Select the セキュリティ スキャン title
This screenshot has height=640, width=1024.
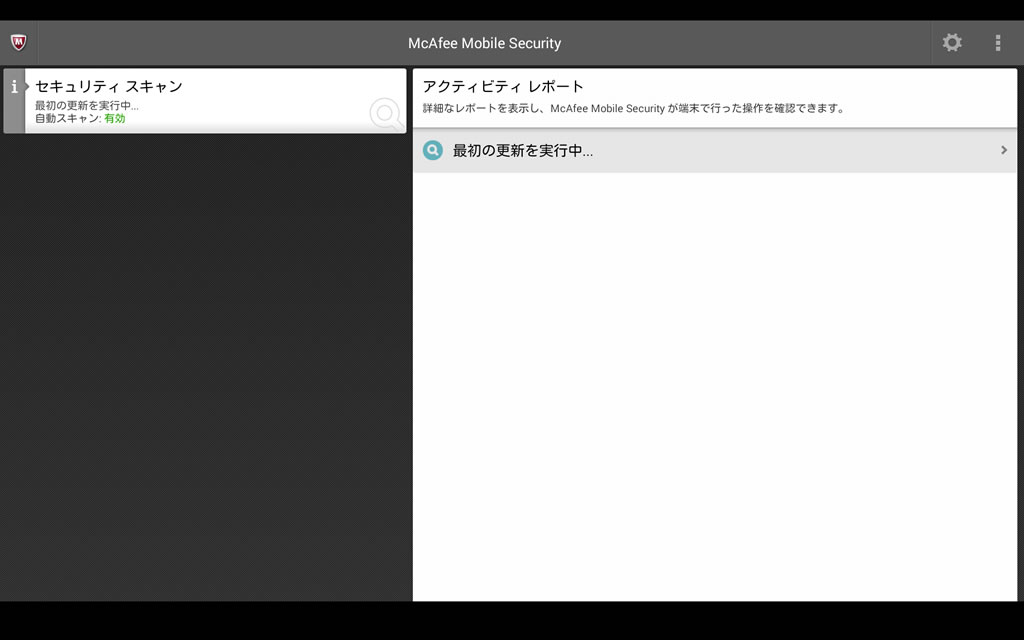pyautogui.click(x=109, y=87)
